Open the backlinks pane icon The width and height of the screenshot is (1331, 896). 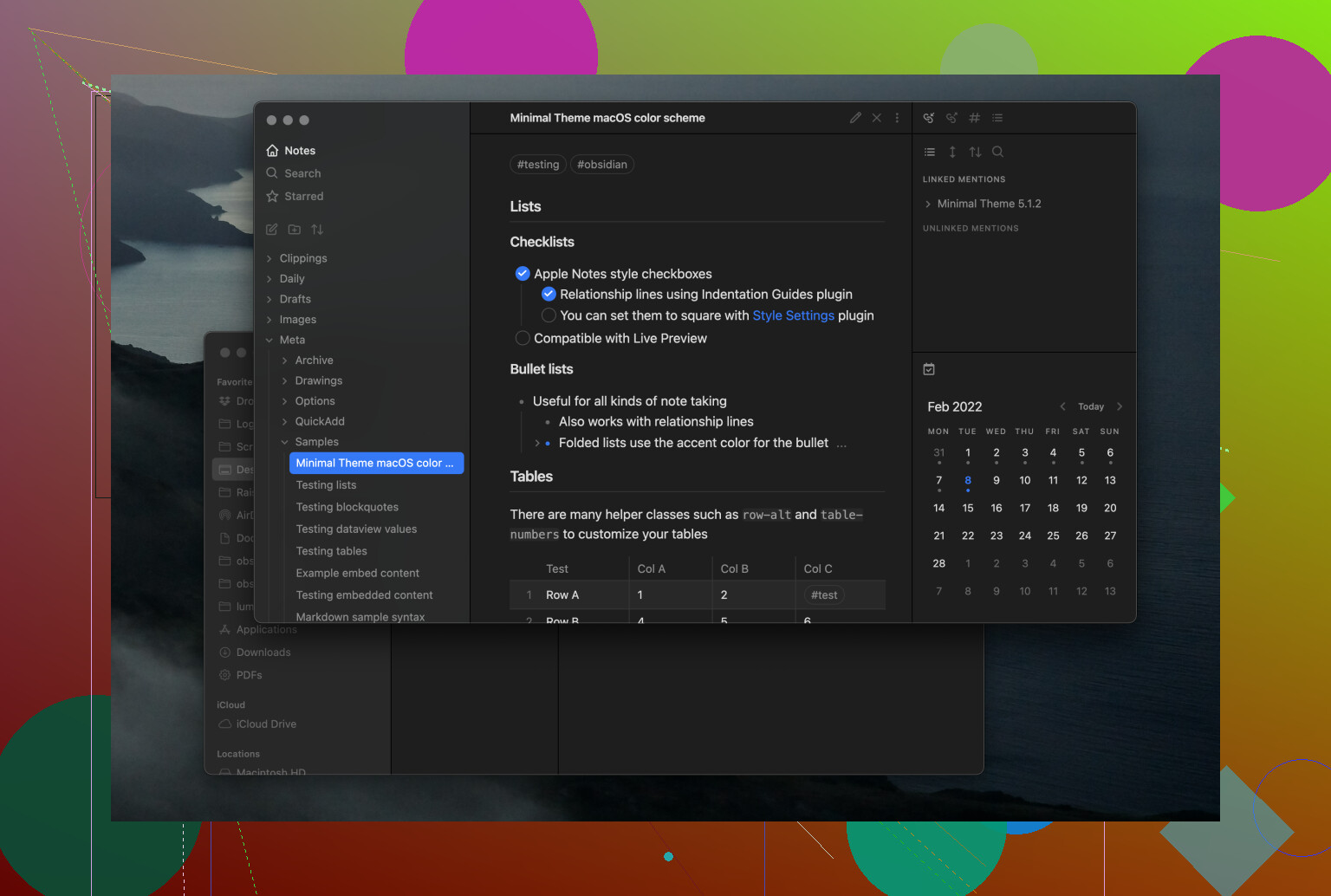pos(929,118)
